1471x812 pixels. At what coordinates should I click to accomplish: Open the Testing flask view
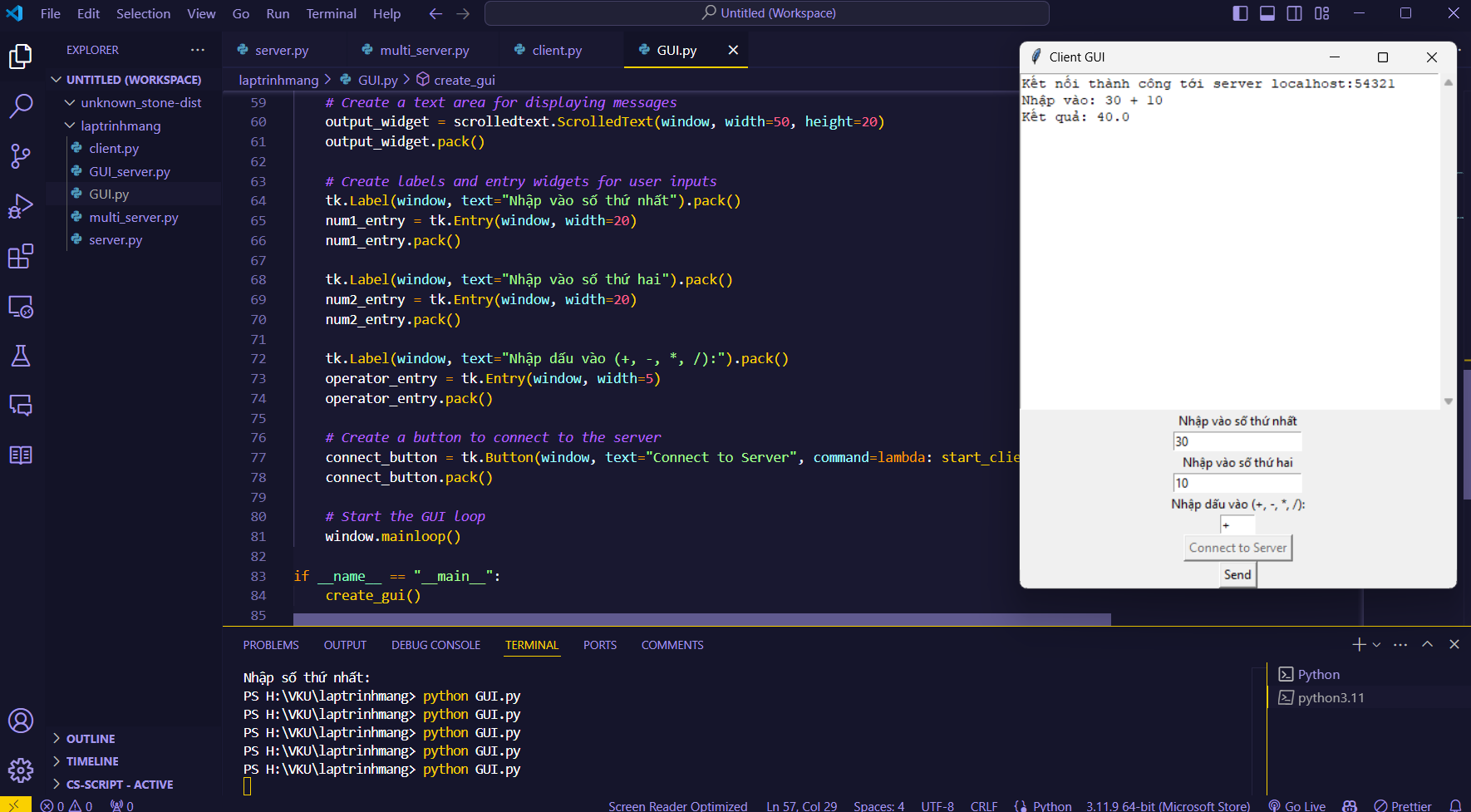tap(21, 356)
